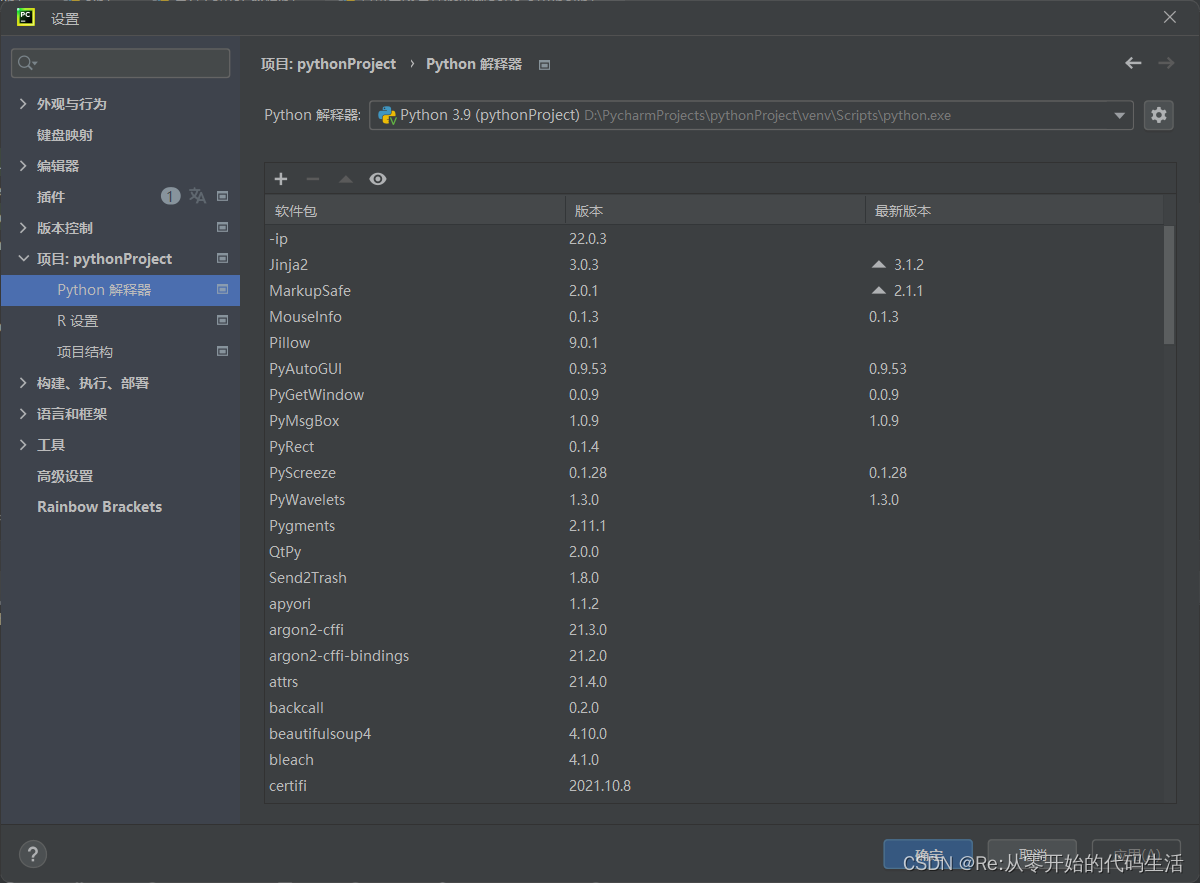Expand the 构建、执行、部署 section
1200x883 pixels.
point(24,383)
